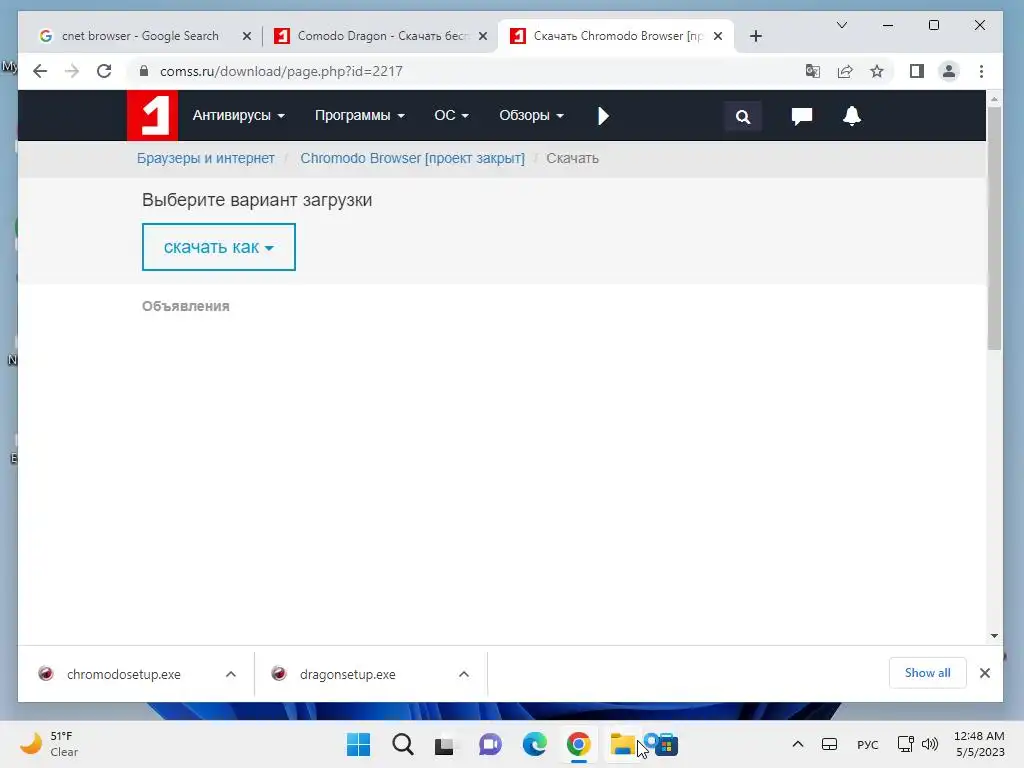Click the scrollbar up arrow
The height and width of the screenshot is (768, 1024).
(994, 99)
